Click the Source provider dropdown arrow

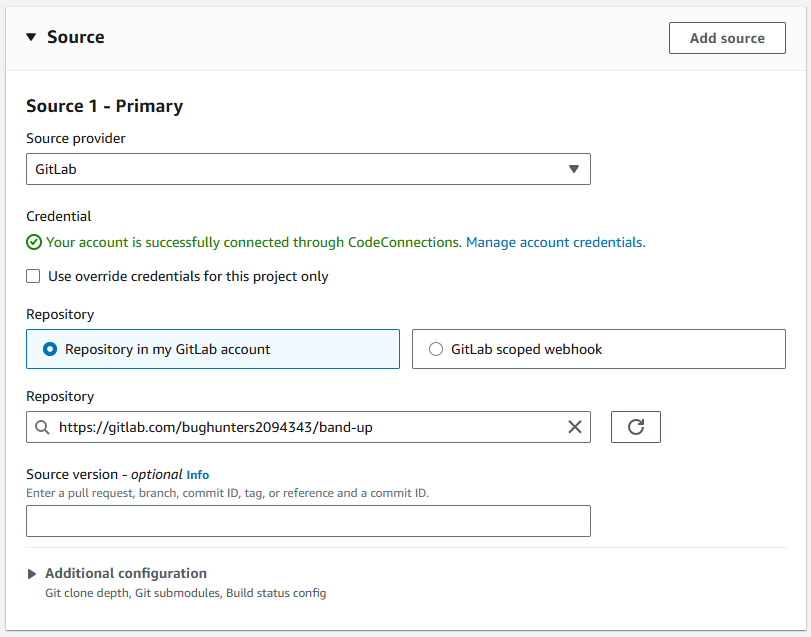pos(575,169)
